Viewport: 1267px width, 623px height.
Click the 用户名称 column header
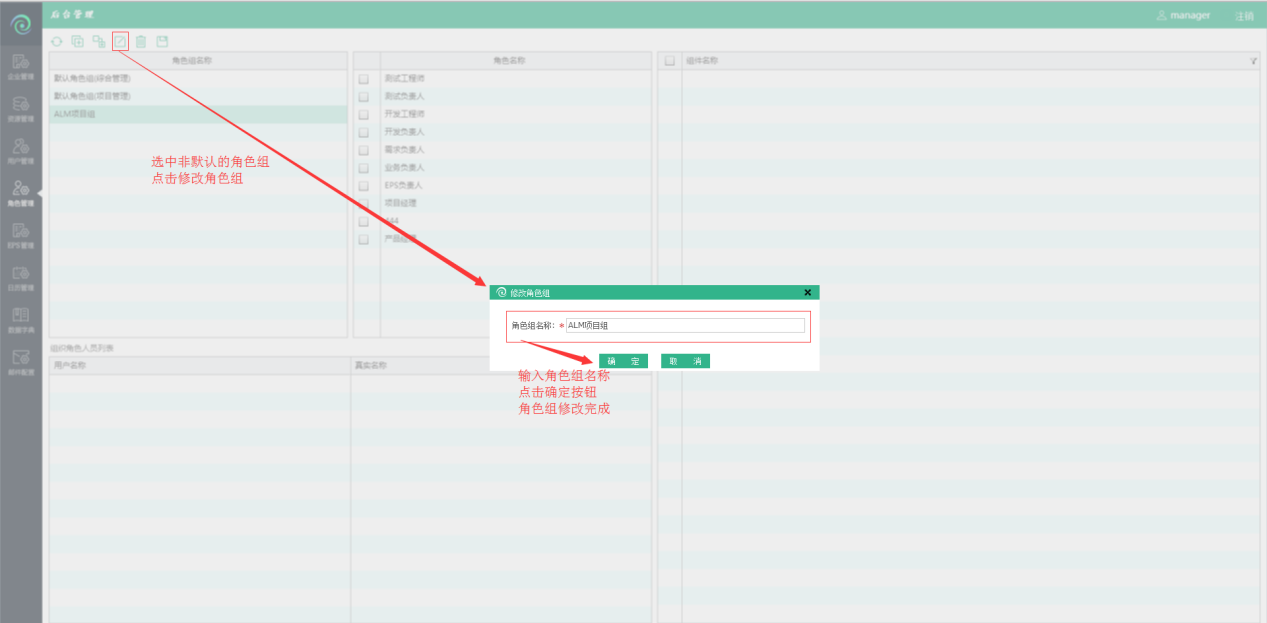(x=199, y=365)
